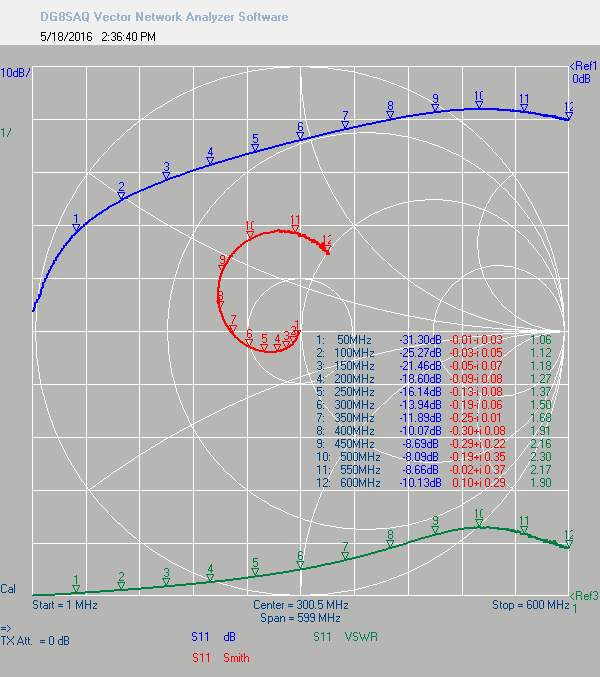Screen dimensions: 600x677
Task: Click the green S11 VSWR legend label
Action: pyautogui.click(x=345, y=637)
